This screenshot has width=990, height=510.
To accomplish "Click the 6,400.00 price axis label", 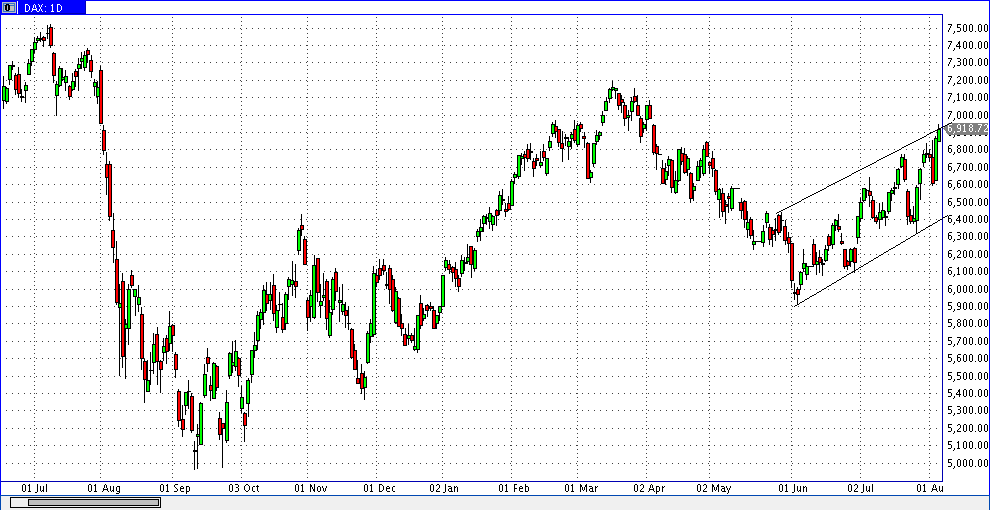I will click(x=967, y=220).
